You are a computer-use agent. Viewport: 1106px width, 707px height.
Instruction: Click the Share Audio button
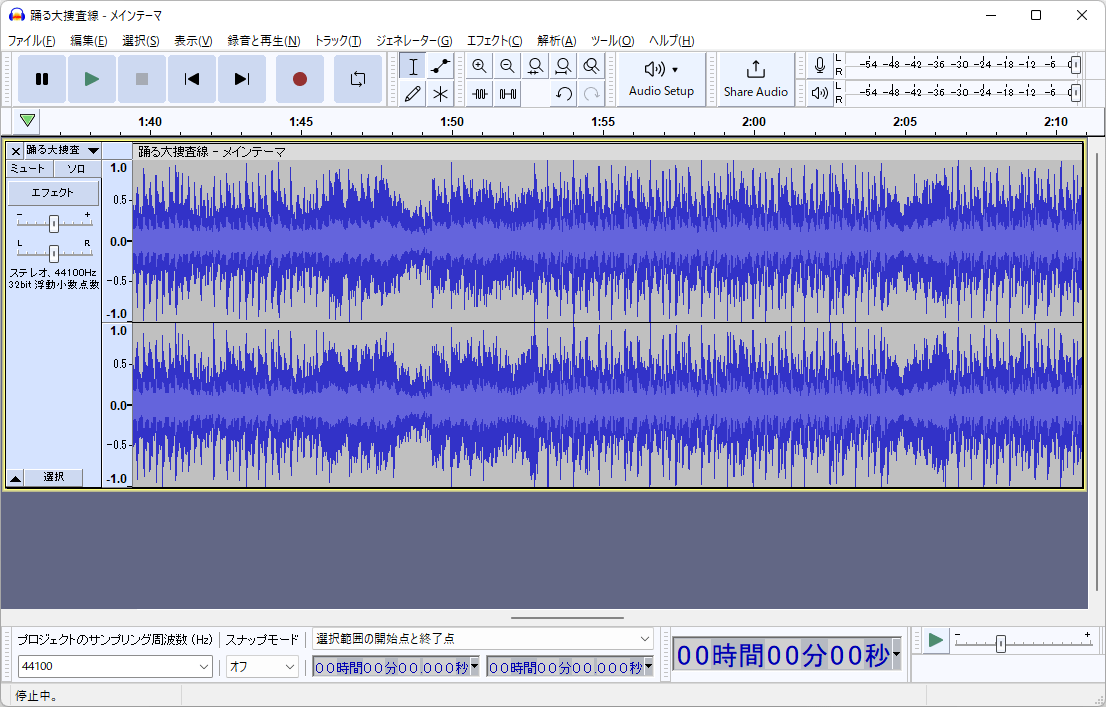click(x=755, y=79)
